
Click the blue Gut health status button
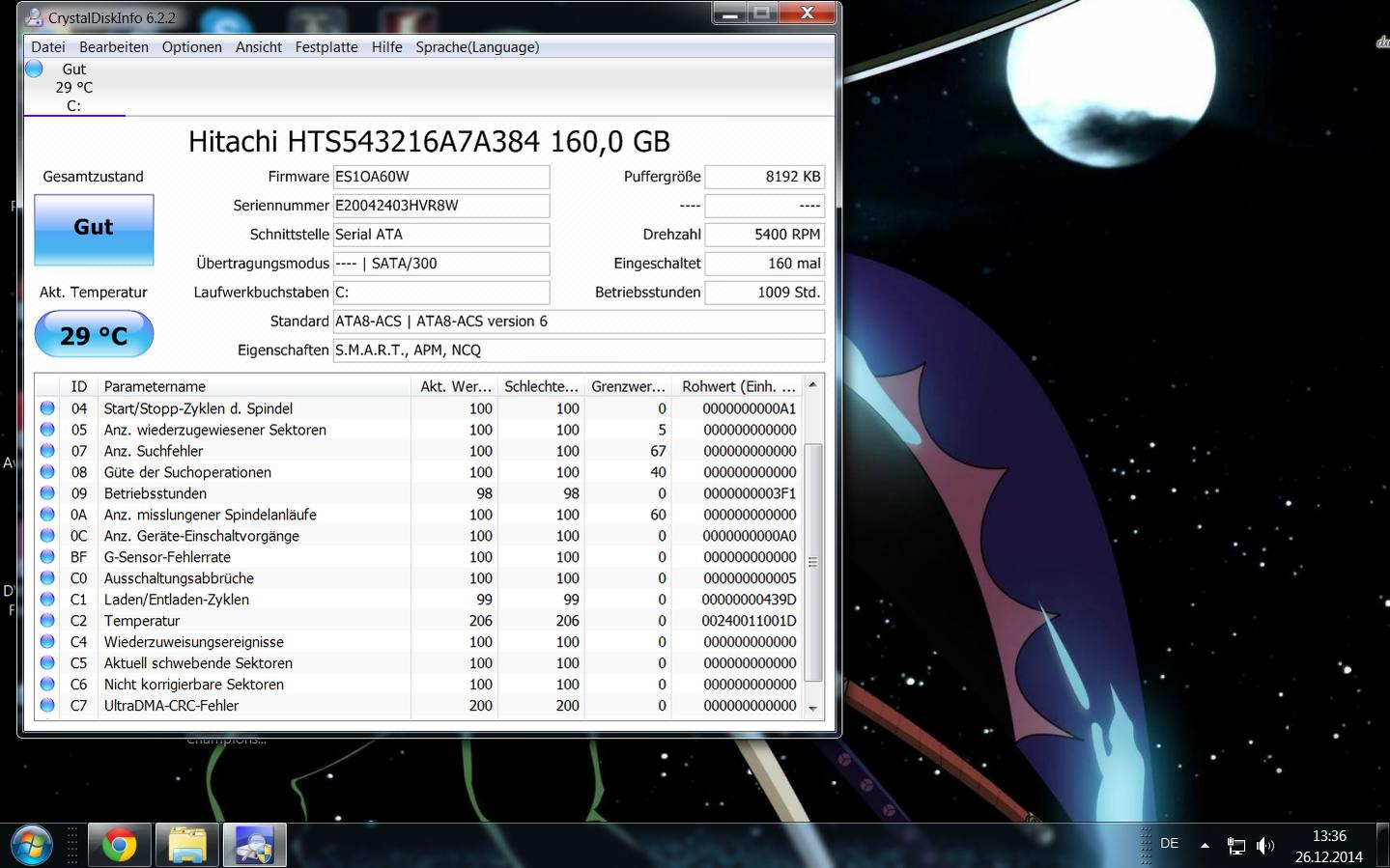click(x=94, y=230)
